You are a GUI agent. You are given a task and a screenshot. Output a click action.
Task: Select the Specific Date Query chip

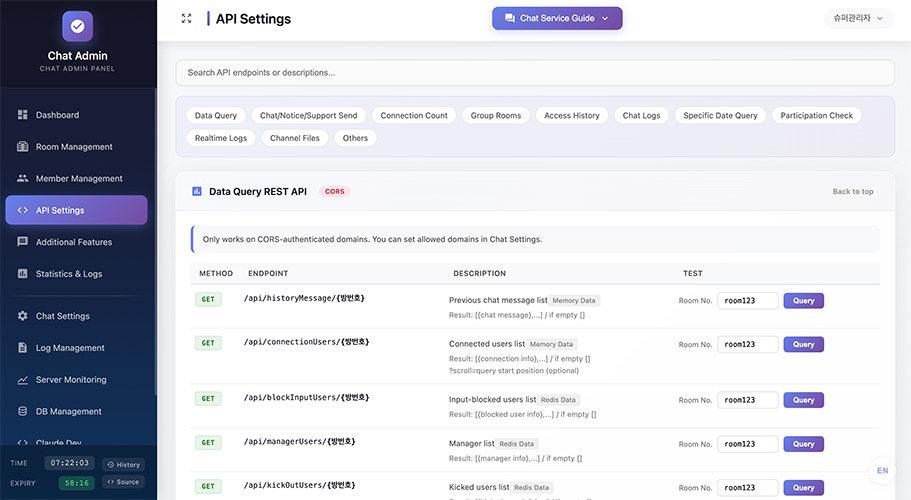(720, 116)
